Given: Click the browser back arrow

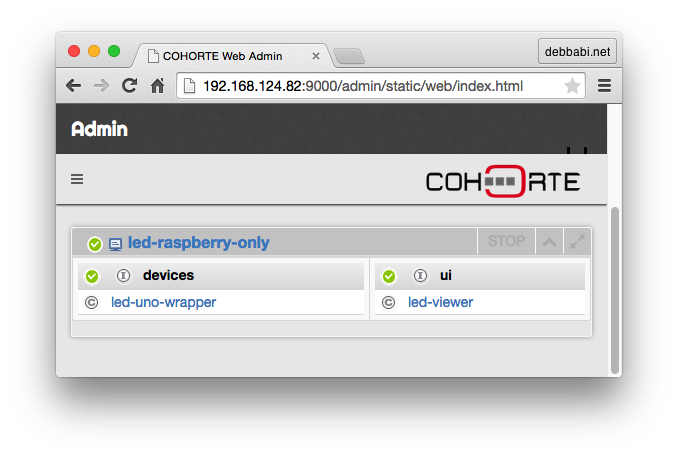Looking at the screenshot, I should [74, 86].
